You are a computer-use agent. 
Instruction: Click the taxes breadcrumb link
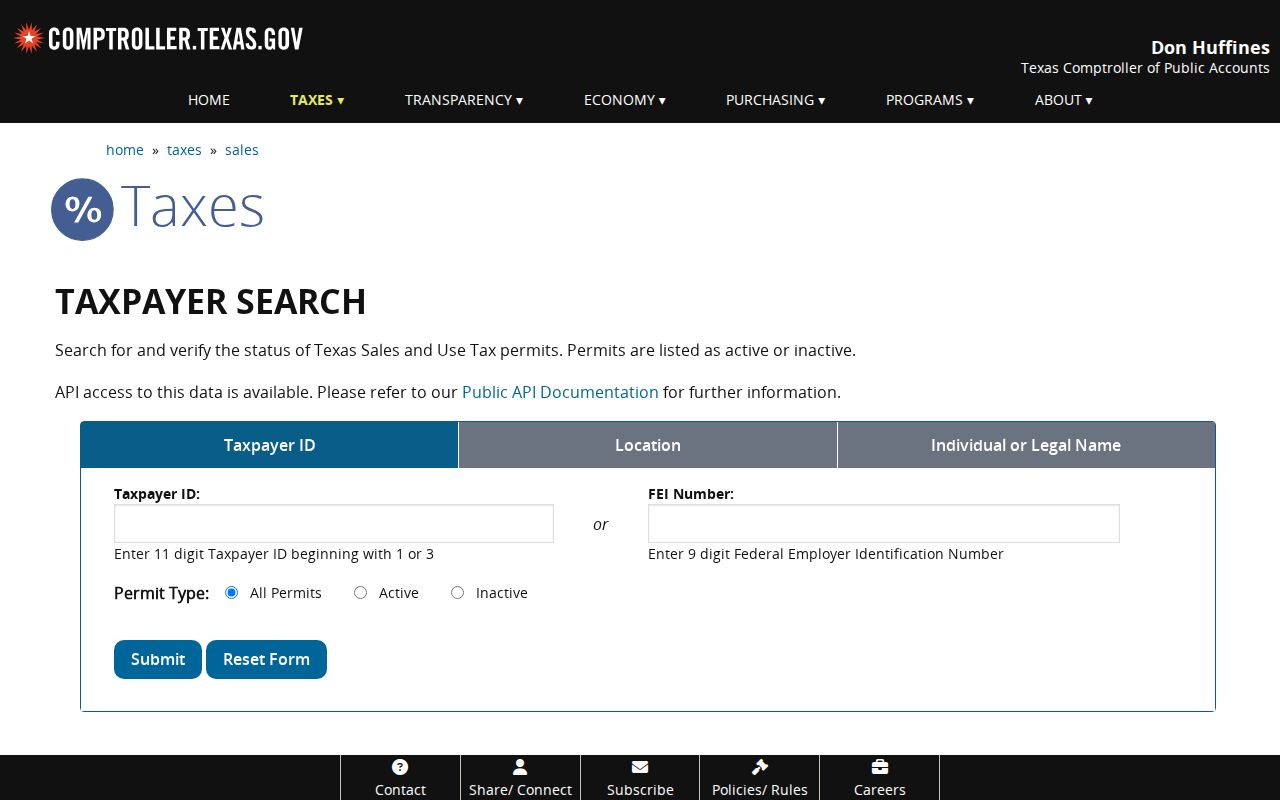point(184,150)
